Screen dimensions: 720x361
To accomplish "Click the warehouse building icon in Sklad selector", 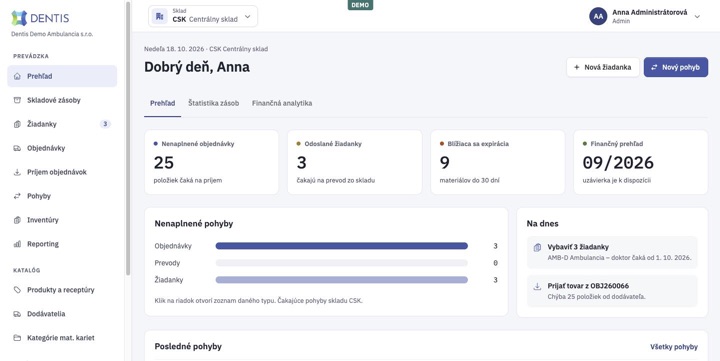I will [x=159, y=17].
